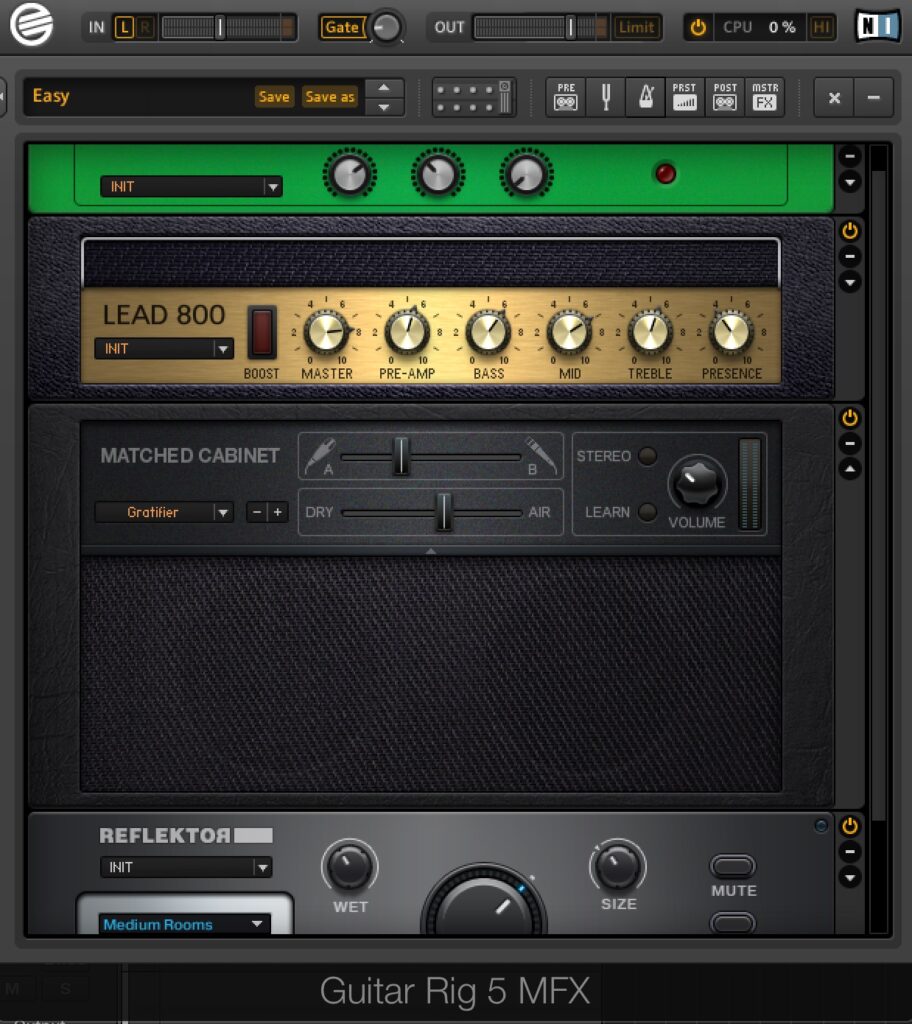Click the Save as button
Image resolution: width=912 pixels, height=1024 pixels.
(330, 97)
